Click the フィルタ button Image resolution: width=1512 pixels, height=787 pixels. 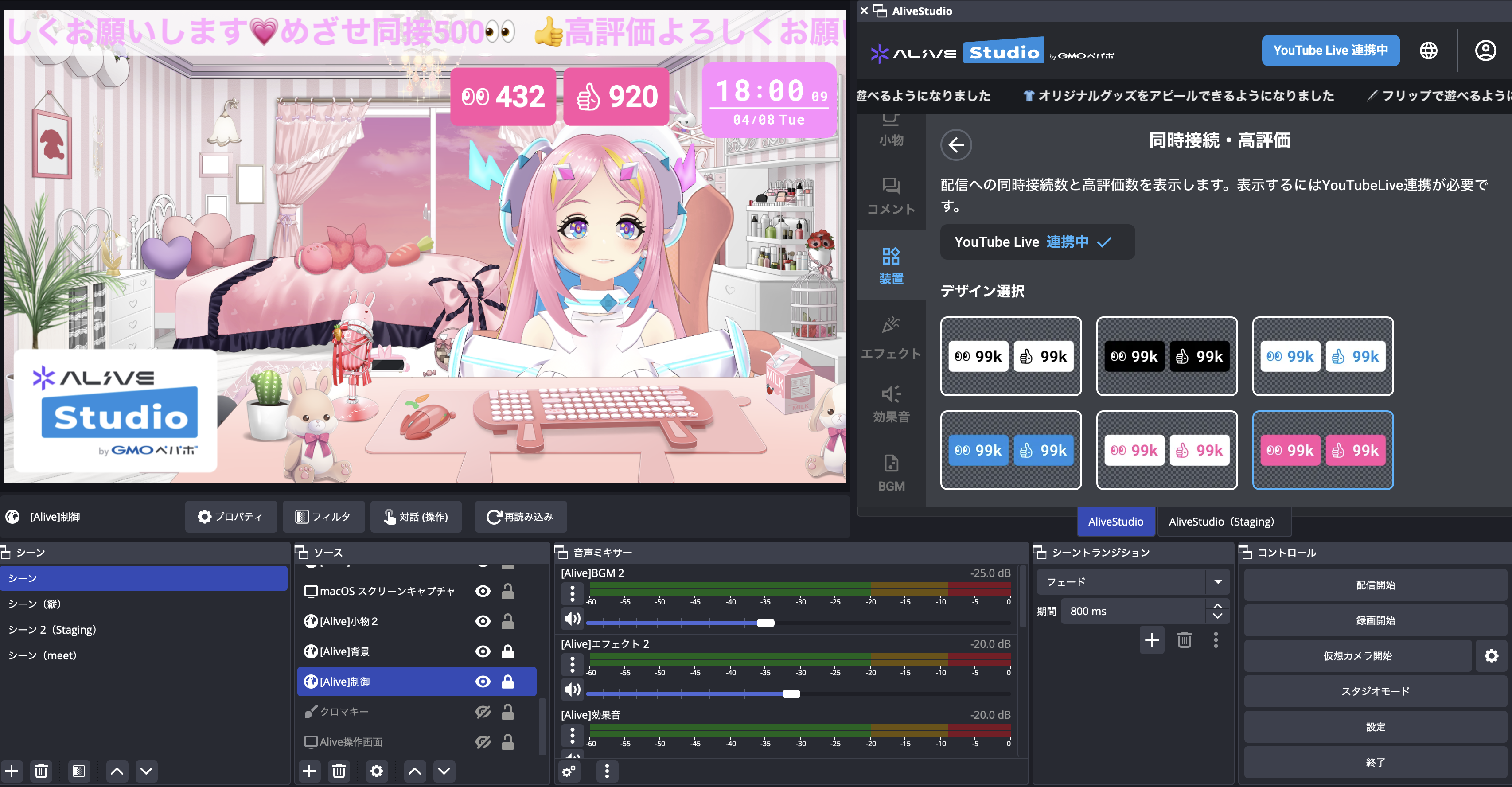pyautogui.click(x=323, y=516)
